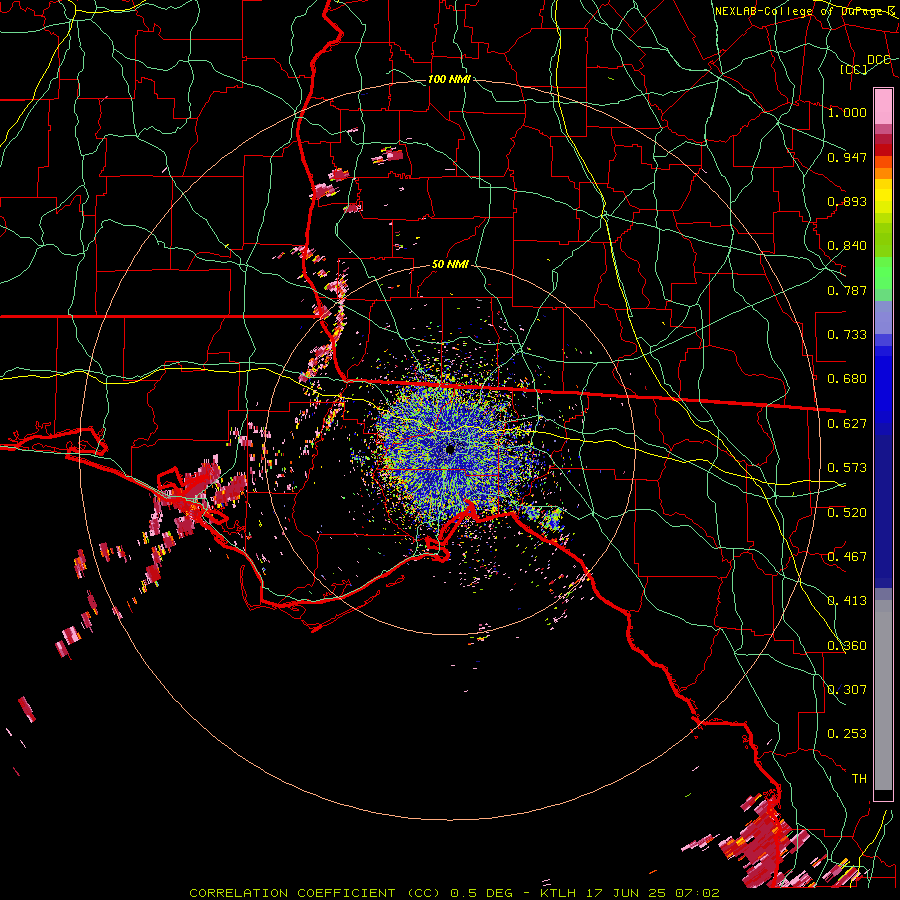
Task: Click the DCC product label
Action: pos(878,60)
